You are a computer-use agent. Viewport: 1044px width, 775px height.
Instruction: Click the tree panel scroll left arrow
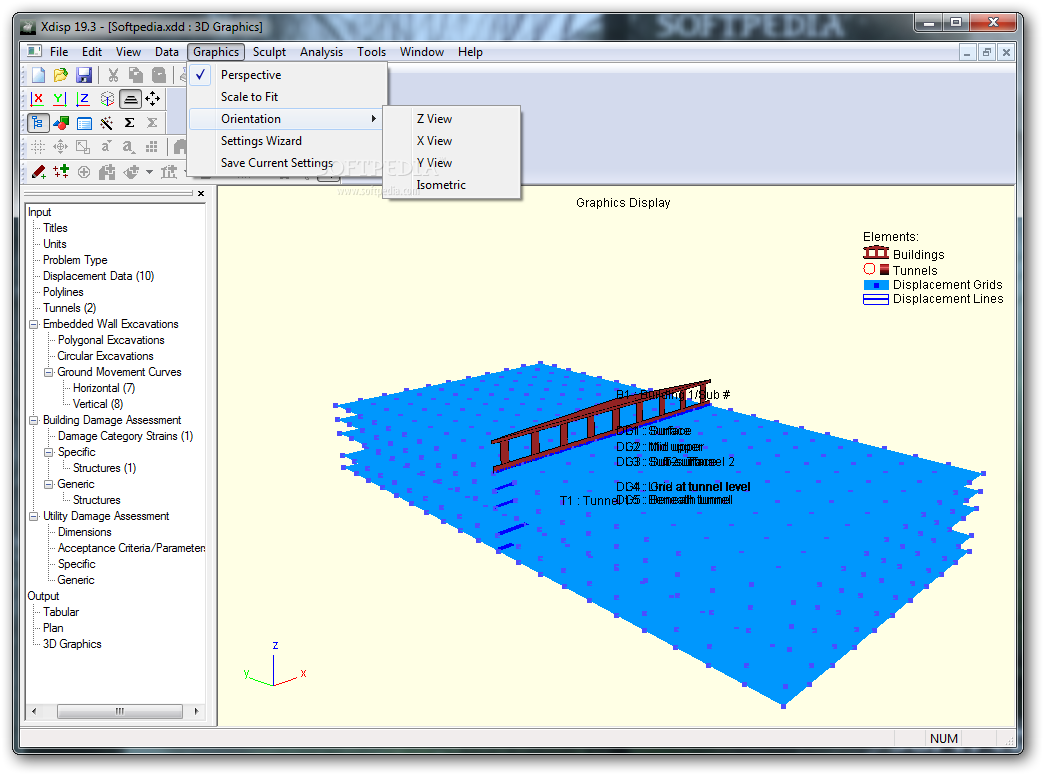[x=34, y=711]
